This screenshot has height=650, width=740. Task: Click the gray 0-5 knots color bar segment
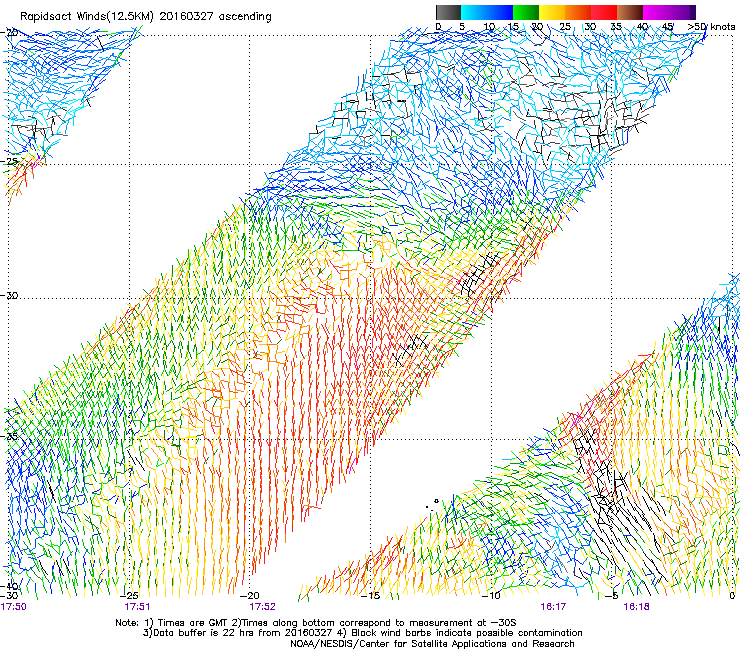coord(448,12)
